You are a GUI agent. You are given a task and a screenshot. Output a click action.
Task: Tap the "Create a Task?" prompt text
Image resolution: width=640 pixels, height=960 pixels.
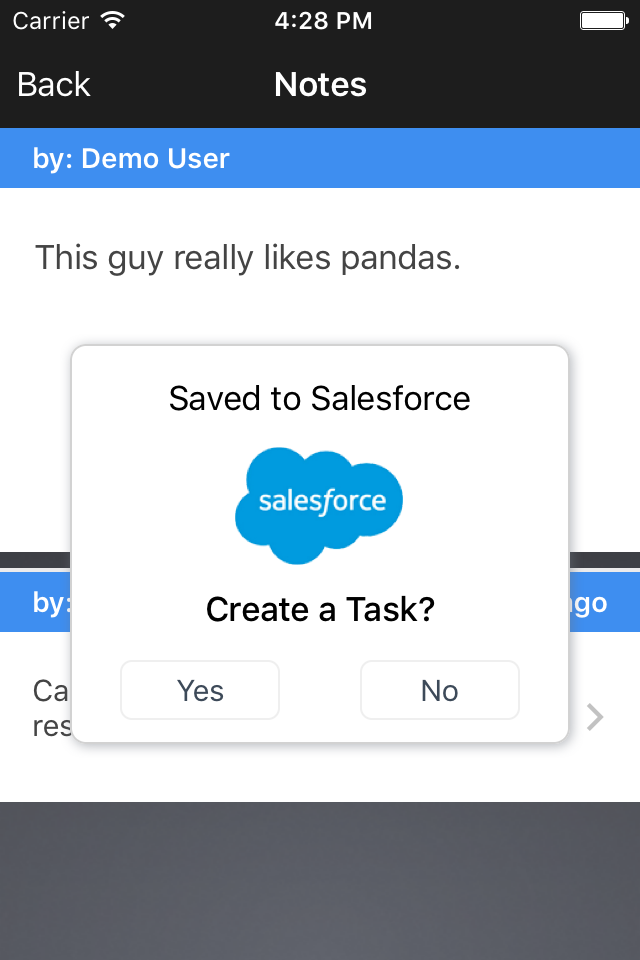click(x=320, y=609)
